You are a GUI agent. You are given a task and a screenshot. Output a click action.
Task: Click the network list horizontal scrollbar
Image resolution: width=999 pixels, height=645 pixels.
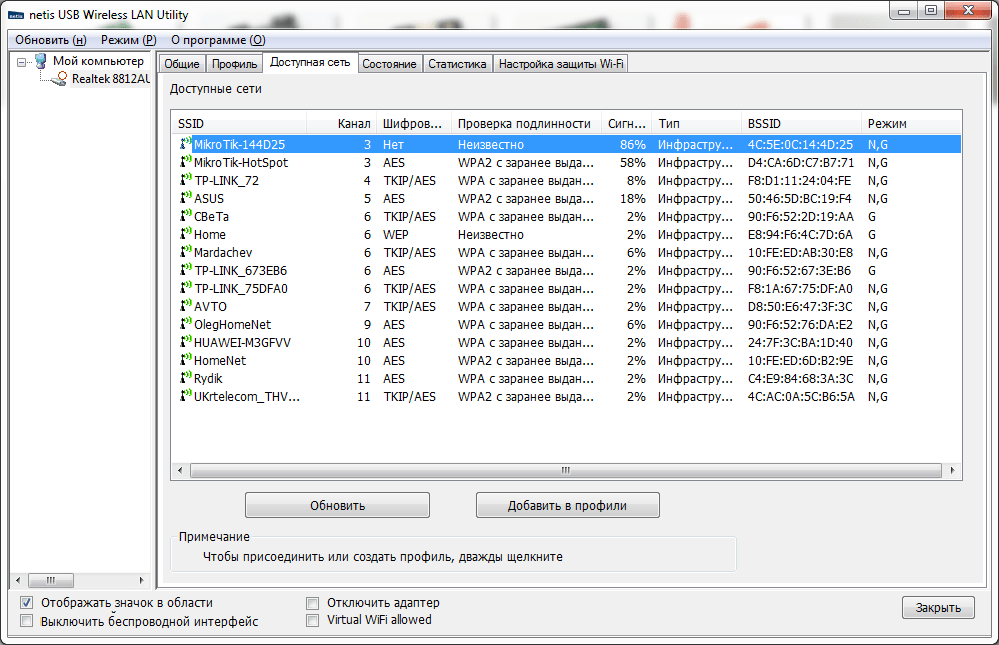(x=565, y=470)
